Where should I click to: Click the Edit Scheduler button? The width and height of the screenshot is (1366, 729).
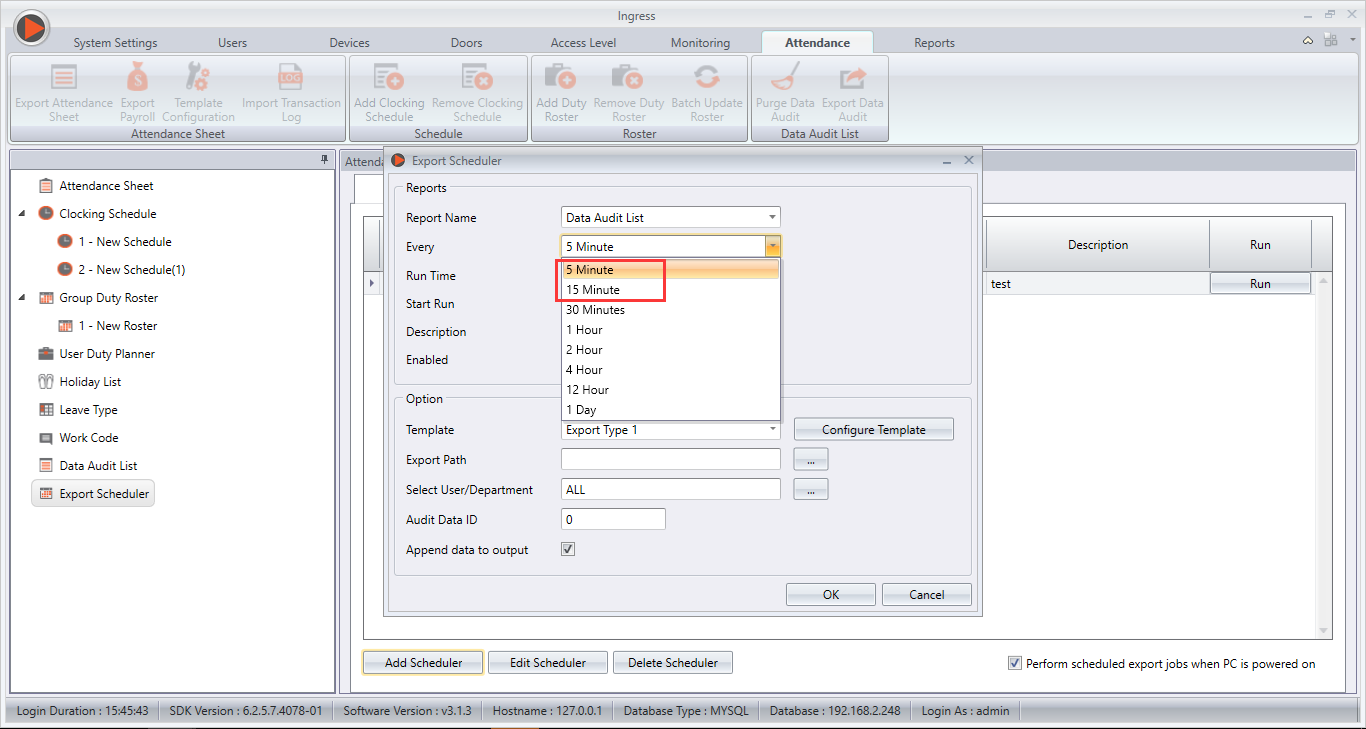click(x=548, y=662)
